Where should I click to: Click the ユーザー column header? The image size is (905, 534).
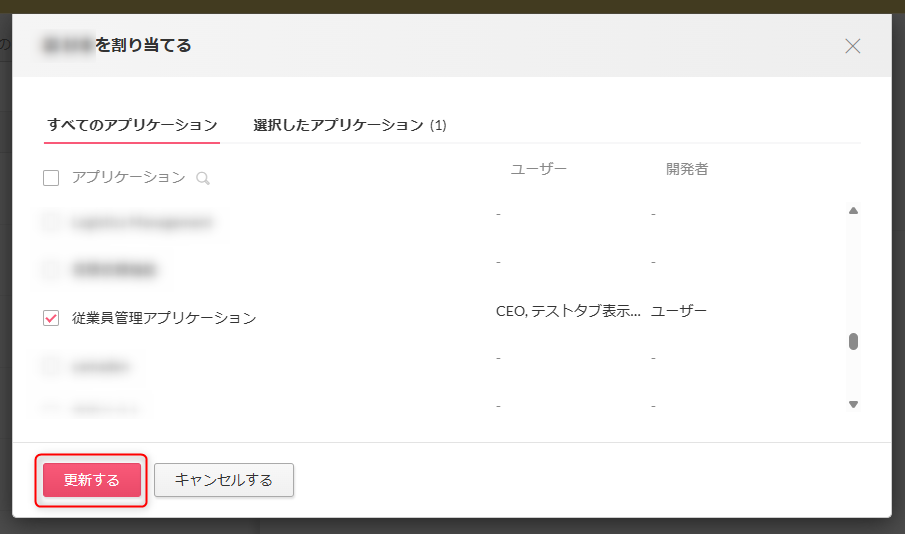pos(539,169)
